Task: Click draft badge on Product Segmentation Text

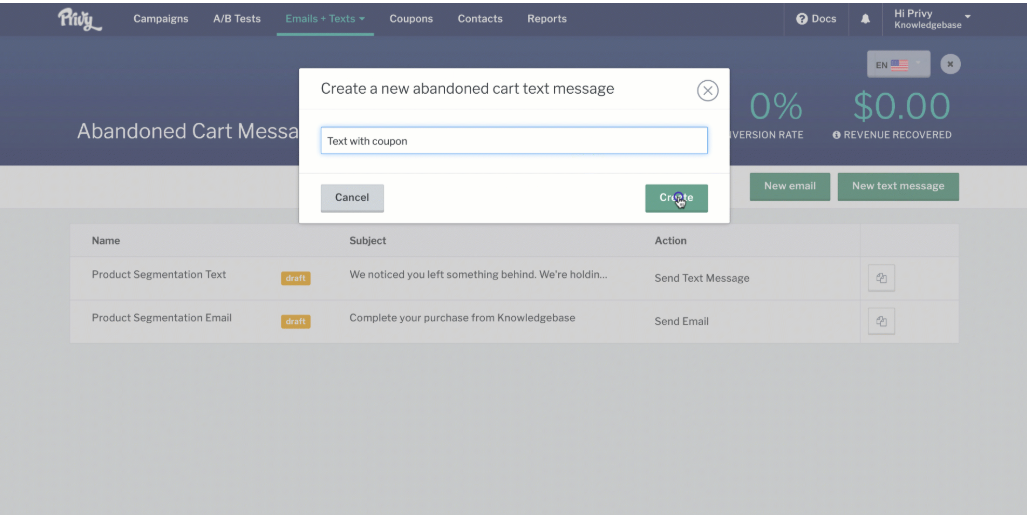Action: (295, 278)
